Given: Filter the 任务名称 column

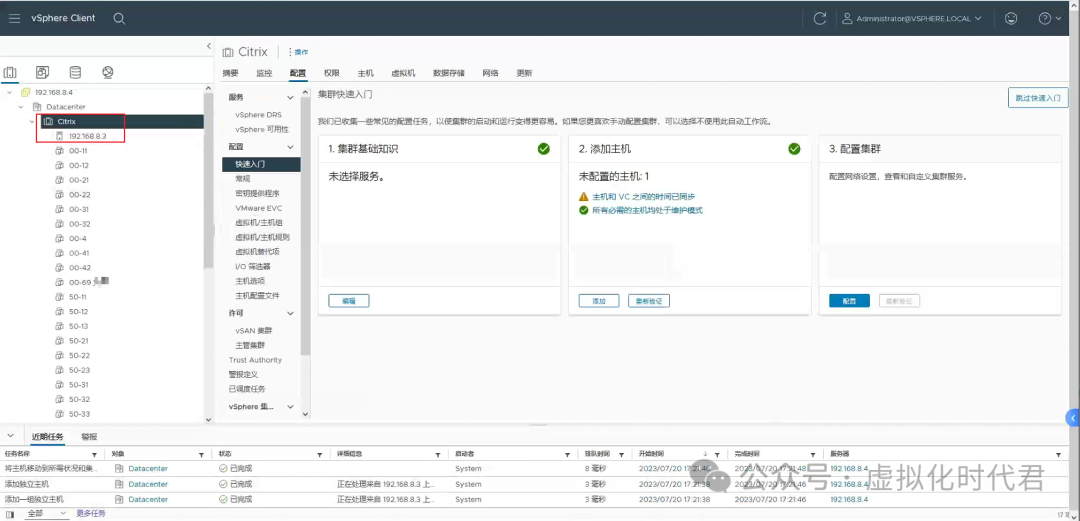Looking at the screenshot, I should (94, 455).
